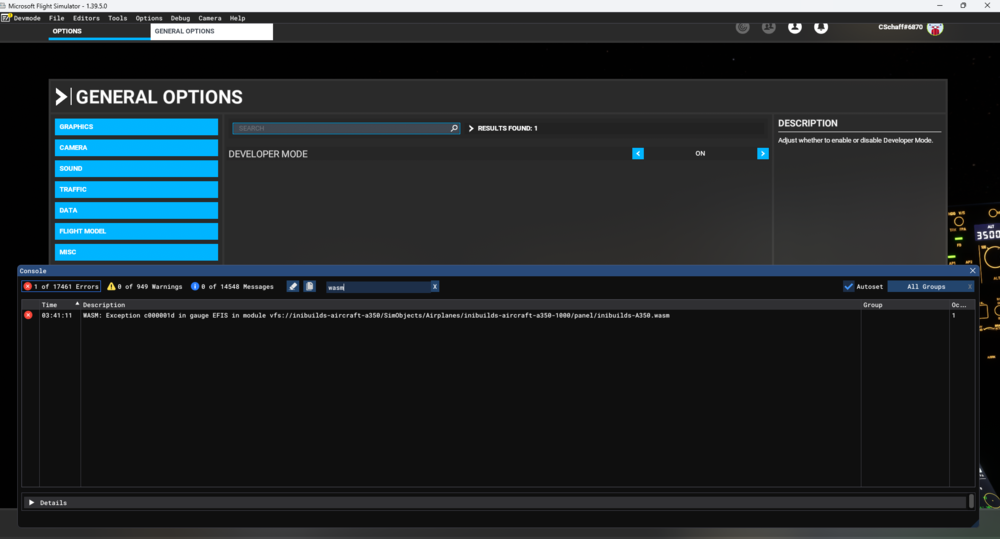The height and width of the screenshot is (539, 1000).
Task: Select the Camera options category
Action: click(x=136, y=147)
